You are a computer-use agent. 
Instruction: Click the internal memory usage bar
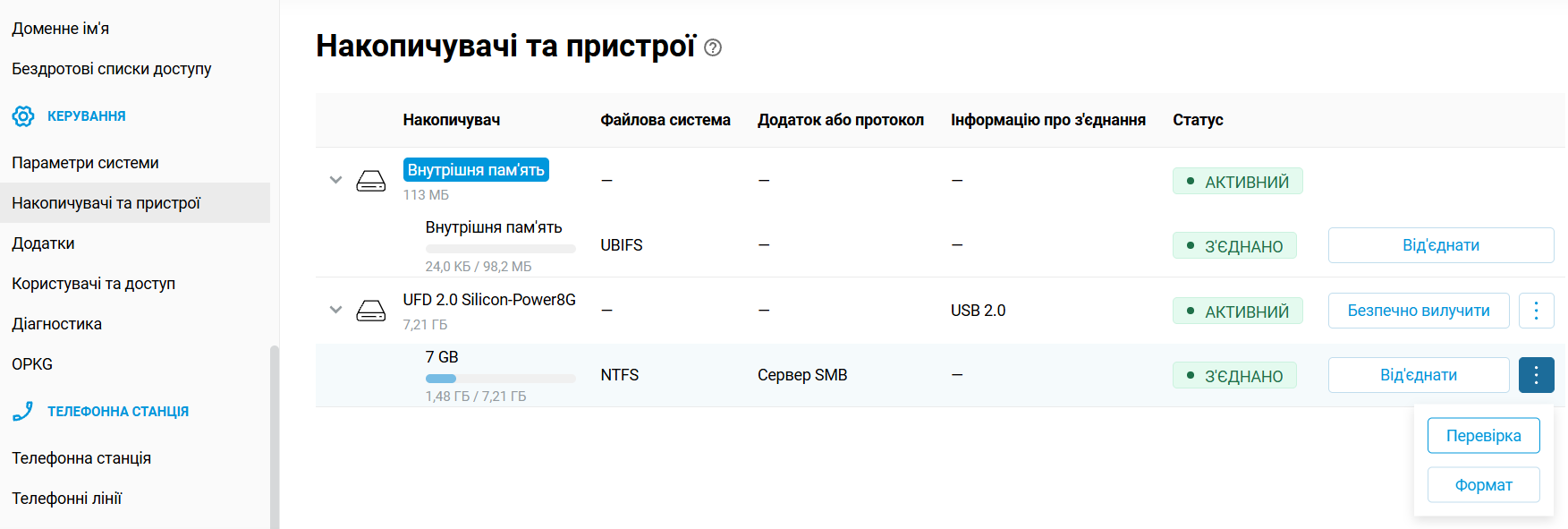click(x=501, y=249)
